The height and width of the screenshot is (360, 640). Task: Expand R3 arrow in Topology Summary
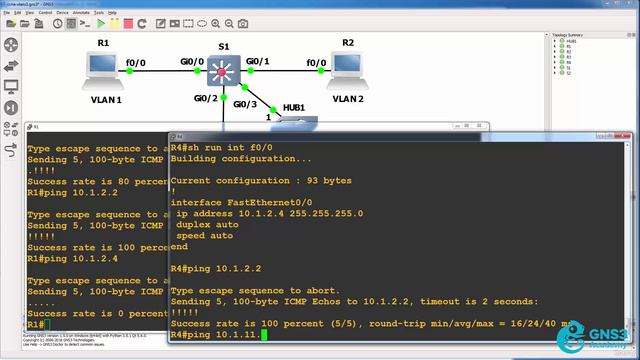(x=555, y=57)
